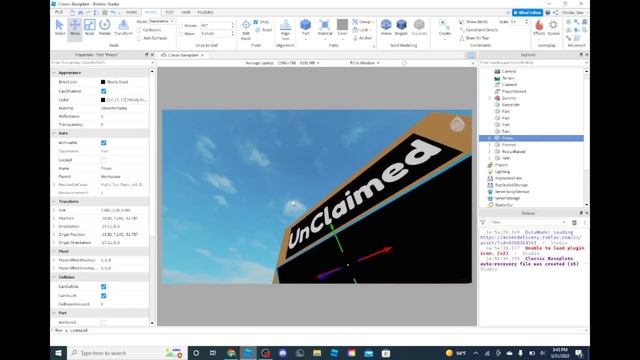Viewport: 640px width, 360px height.
Task: Expand the selected Prices item arrow
Action: click(x=490, y=138)
